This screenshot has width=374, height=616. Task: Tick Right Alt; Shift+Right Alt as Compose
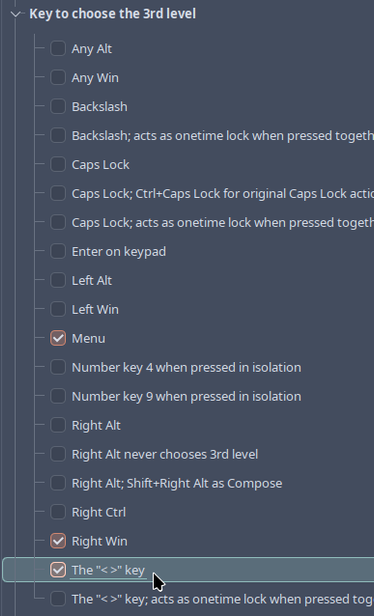[58, 483]
